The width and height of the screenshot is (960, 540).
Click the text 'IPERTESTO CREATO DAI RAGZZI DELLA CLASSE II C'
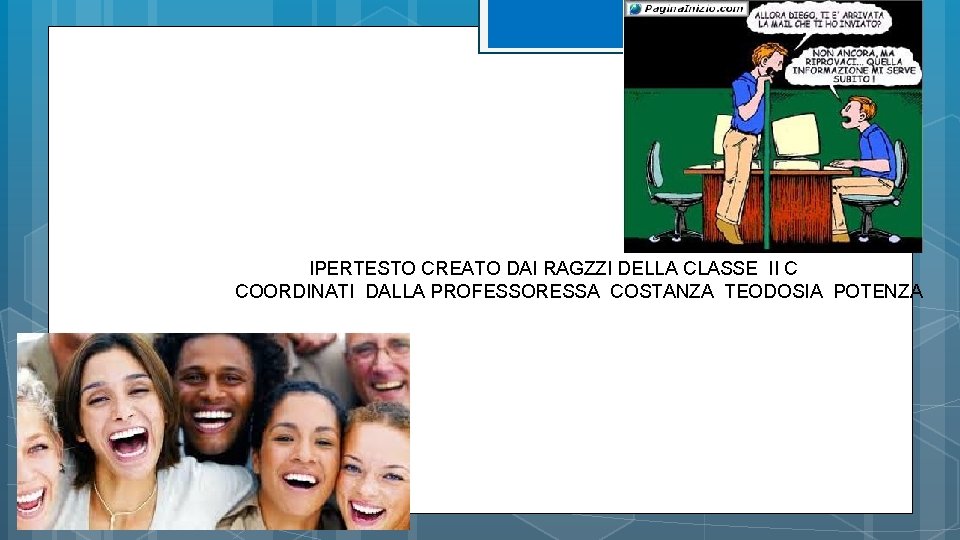pos(553,268)
